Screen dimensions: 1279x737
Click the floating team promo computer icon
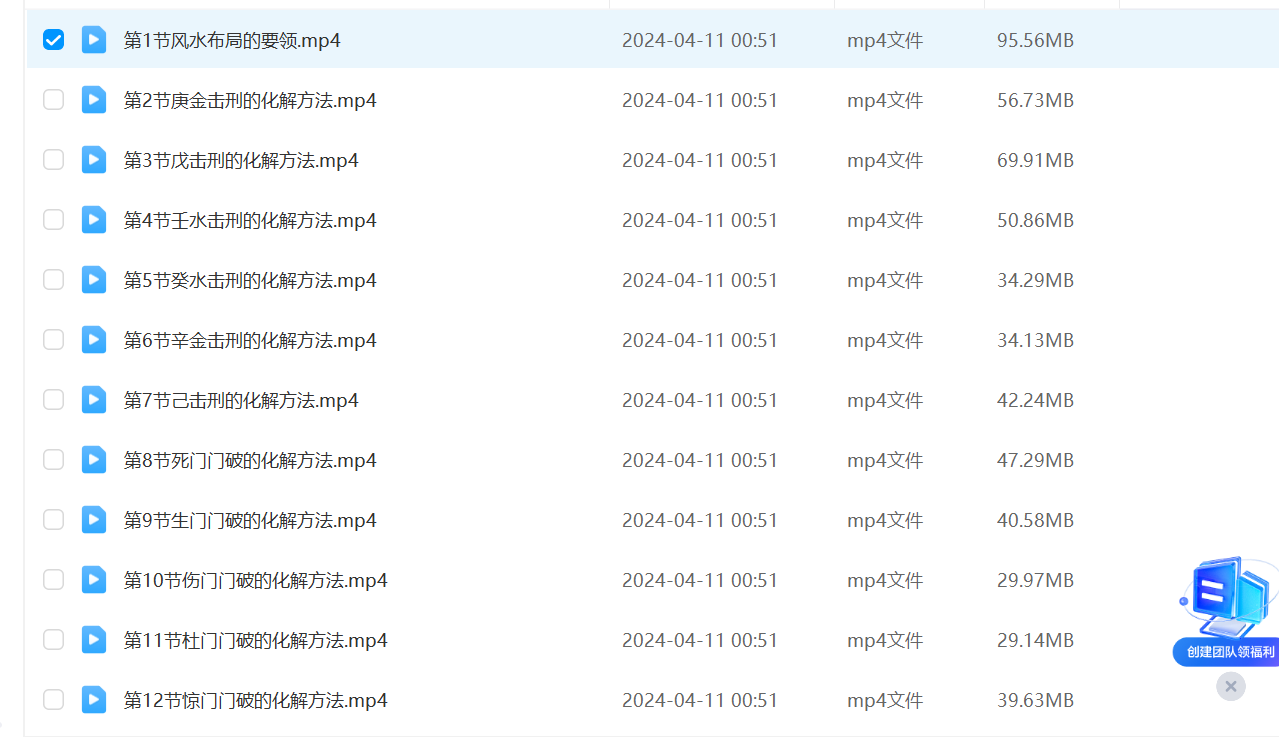click(x=1228, y=596)
